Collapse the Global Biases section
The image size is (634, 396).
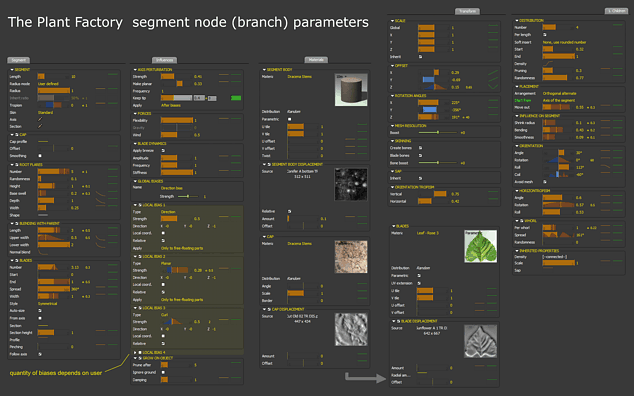135,181
